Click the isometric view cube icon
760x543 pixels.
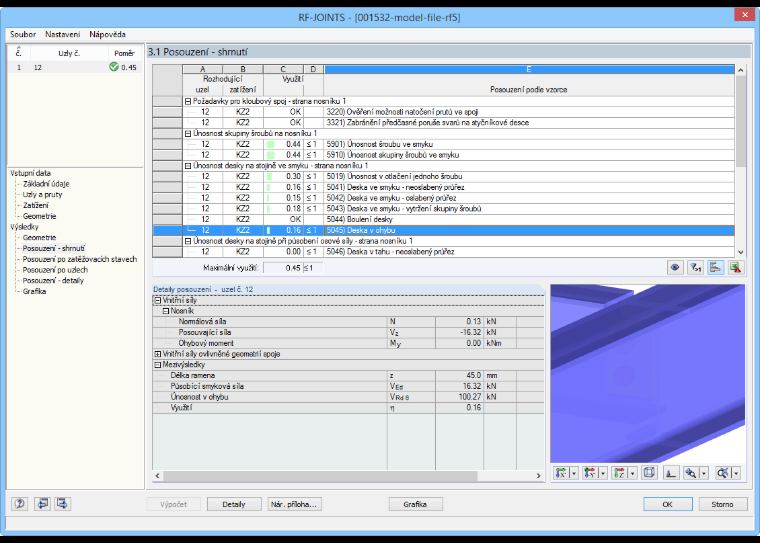coord(649,473)
